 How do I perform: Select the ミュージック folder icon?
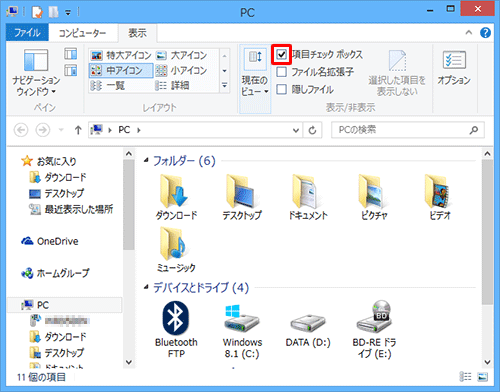[x=176, y=250]
